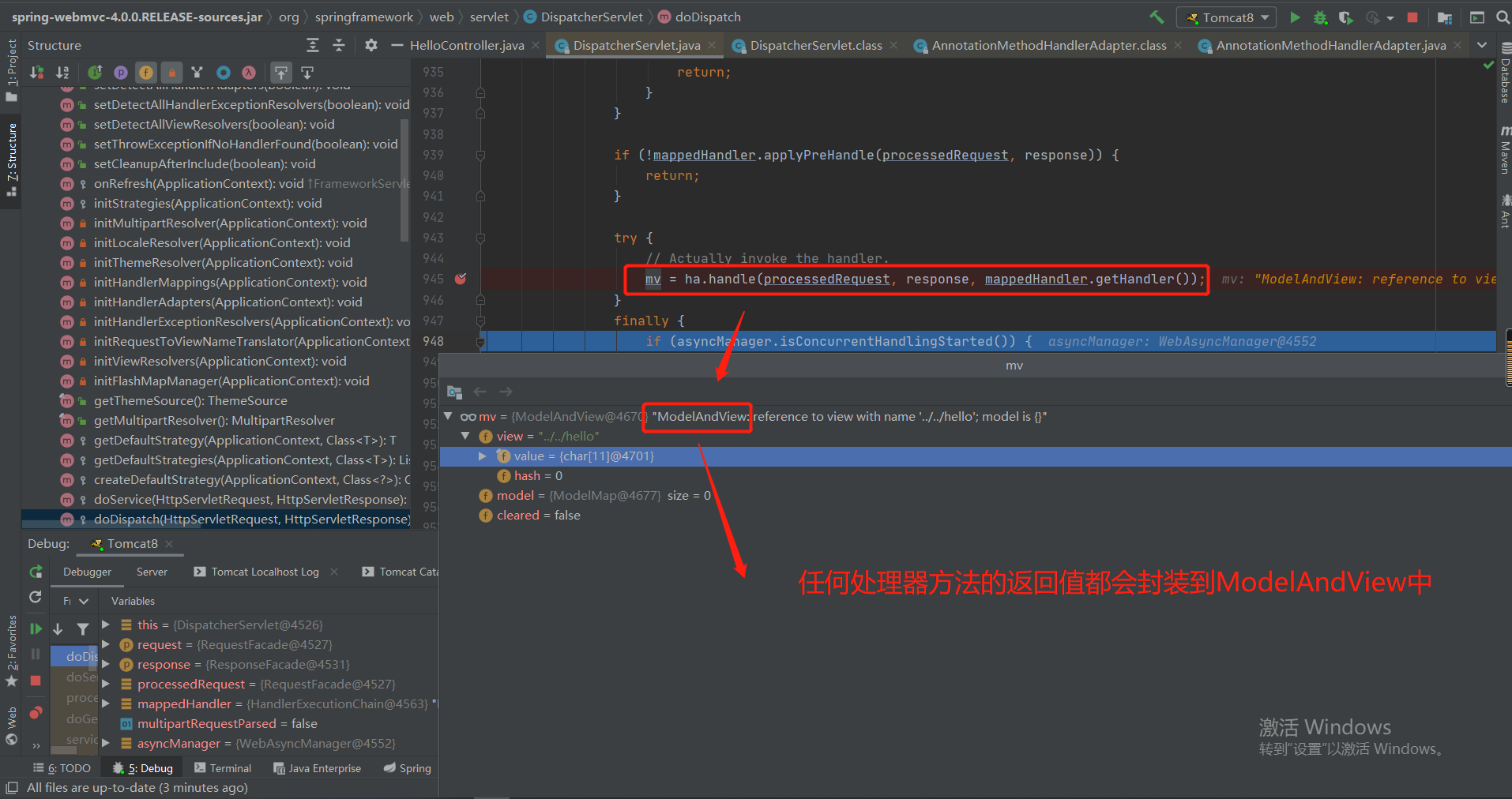Show hidden editor tabs dropdown chevron
Screen dimensions: 1512x799
pos(1482,45)
